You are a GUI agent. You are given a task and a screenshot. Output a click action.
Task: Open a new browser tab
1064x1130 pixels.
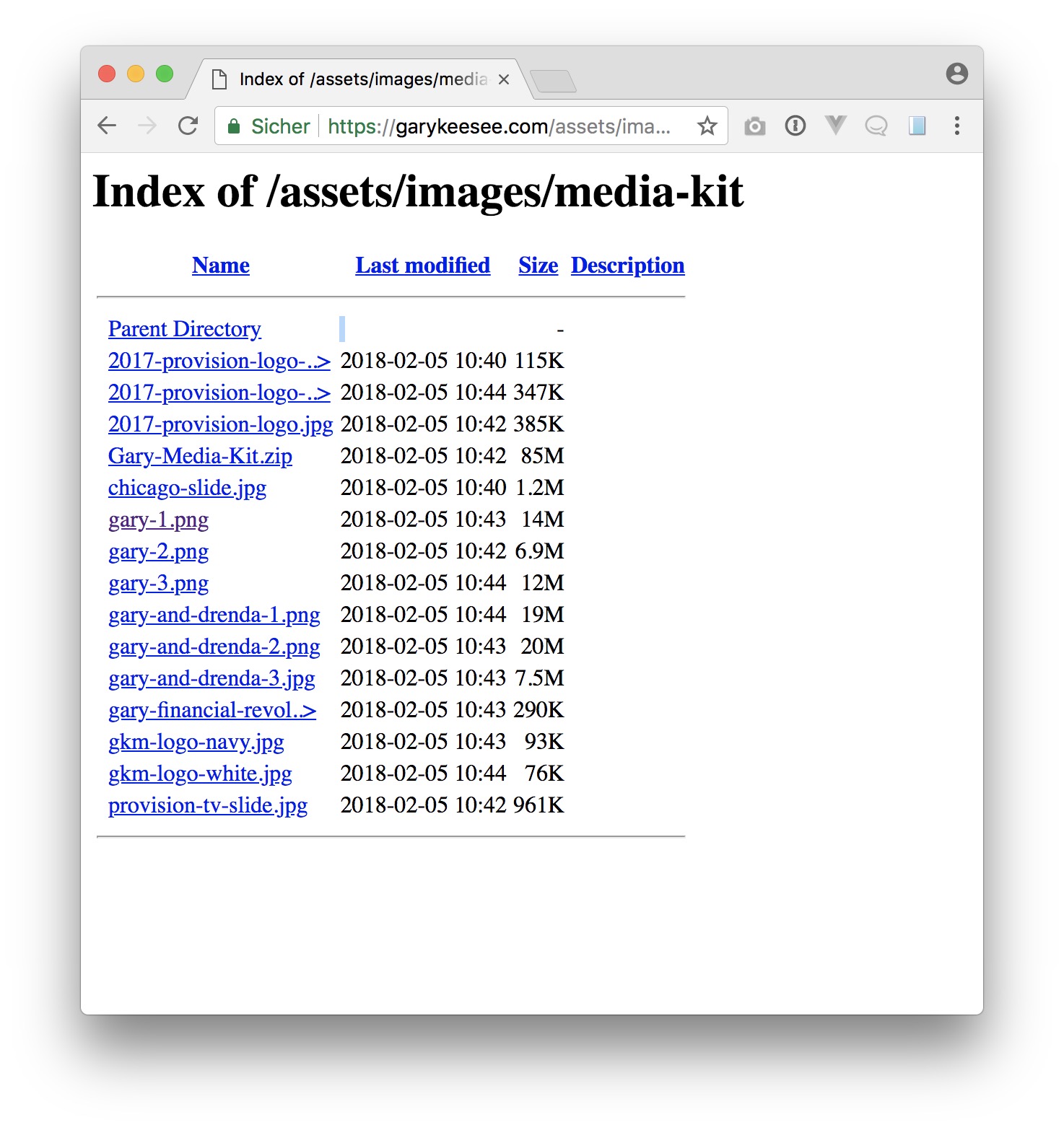click(553, 81)
